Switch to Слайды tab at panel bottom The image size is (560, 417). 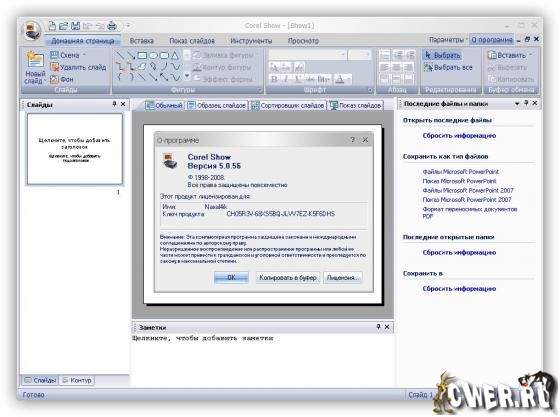point(40,380)
